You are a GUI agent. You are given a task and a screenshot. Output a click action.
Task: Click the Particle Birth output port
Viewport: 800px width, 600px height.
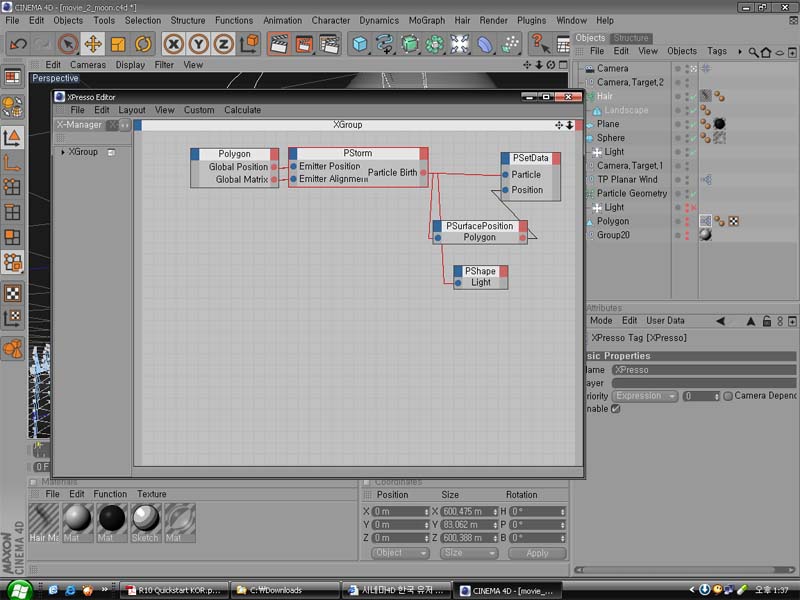coord(423,172)
